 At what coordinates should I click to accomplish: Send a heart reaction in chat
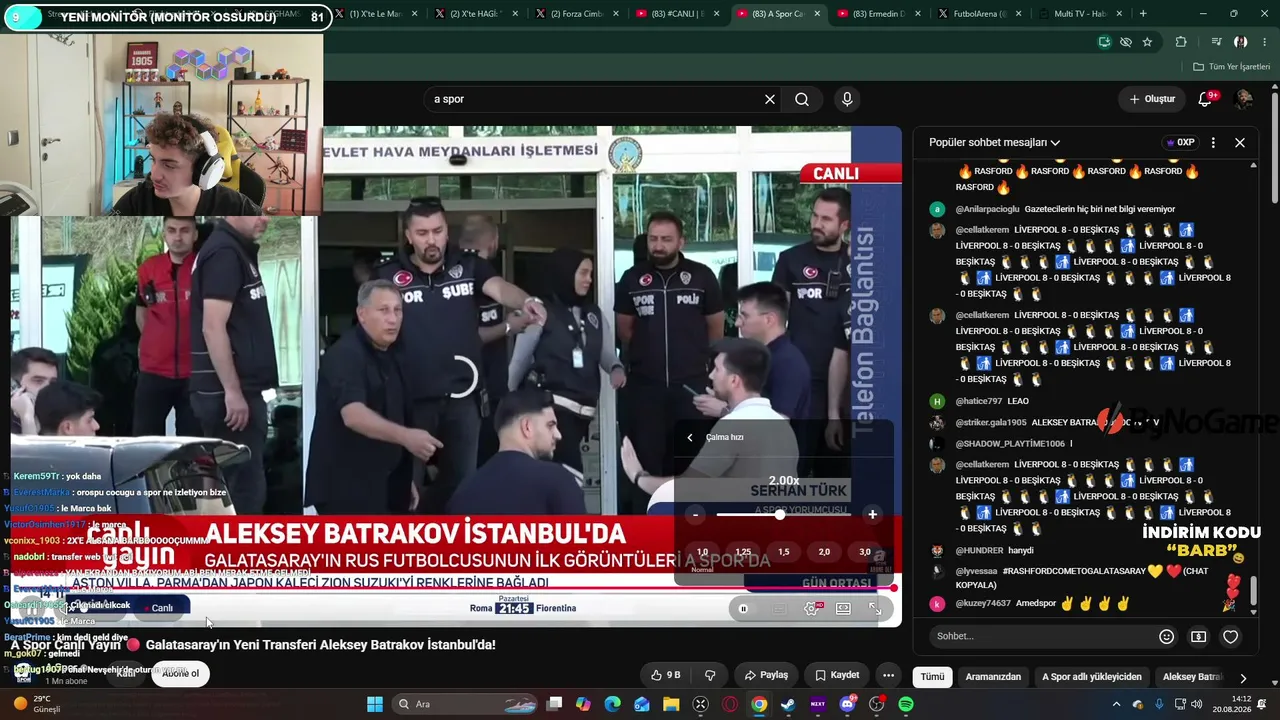[x=1231, y=636]
